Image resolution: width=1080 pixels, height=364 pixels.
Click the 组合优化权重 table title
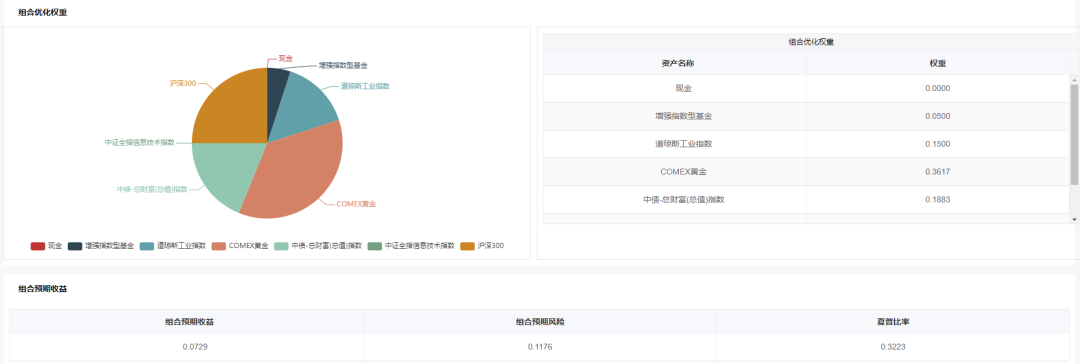(811, 42)
